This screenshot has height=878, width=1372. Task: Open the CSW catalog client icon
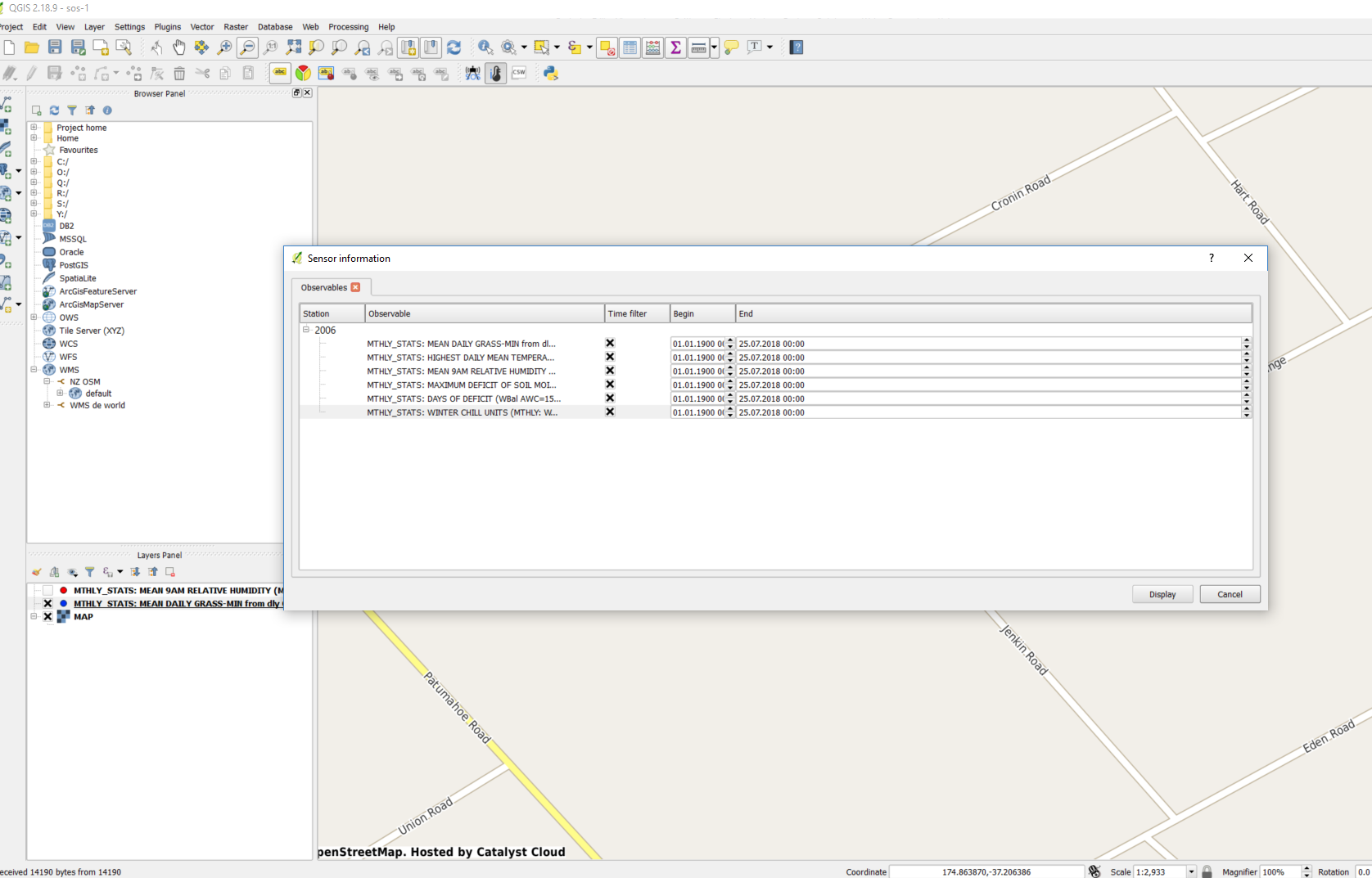[519, 73]
